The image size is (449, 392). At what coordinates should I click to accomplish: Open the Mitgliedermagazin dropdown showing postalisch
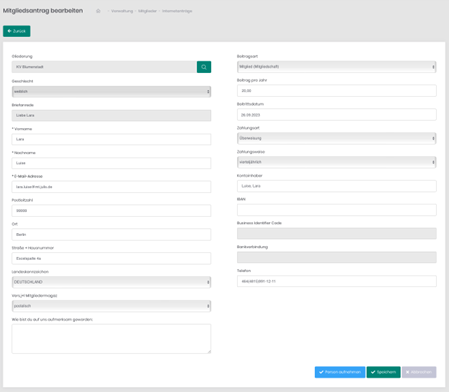pyautogui.click(x=111, y=306)
